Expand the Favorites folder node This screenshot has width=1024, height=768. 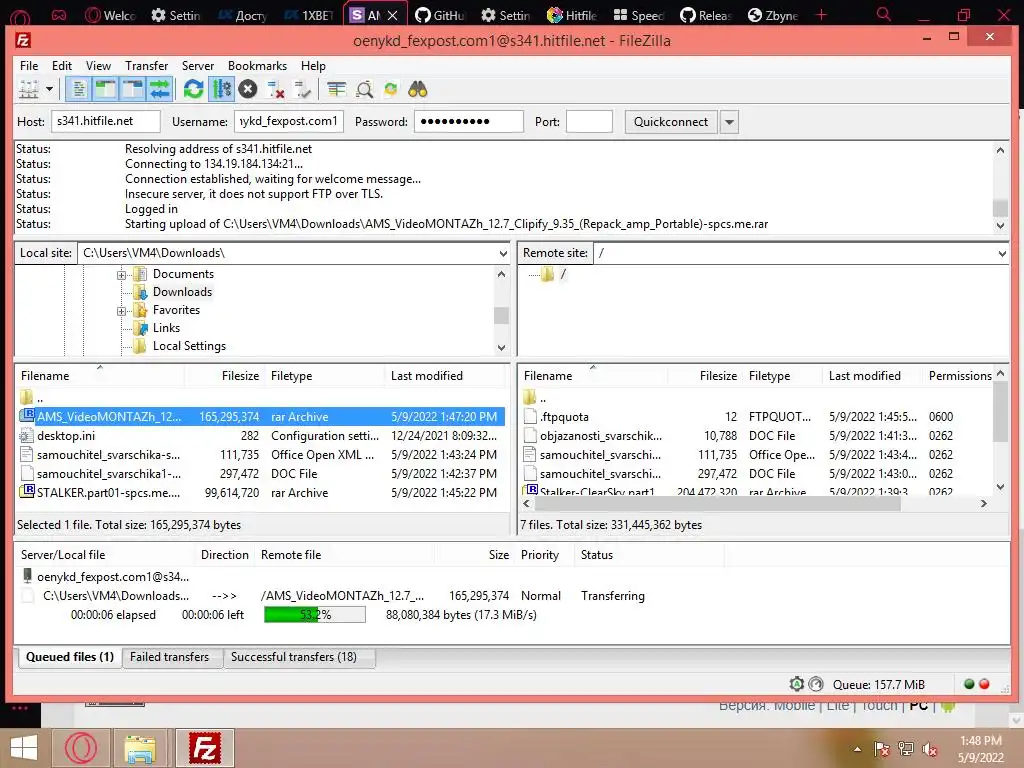click(x=121, y=312)
